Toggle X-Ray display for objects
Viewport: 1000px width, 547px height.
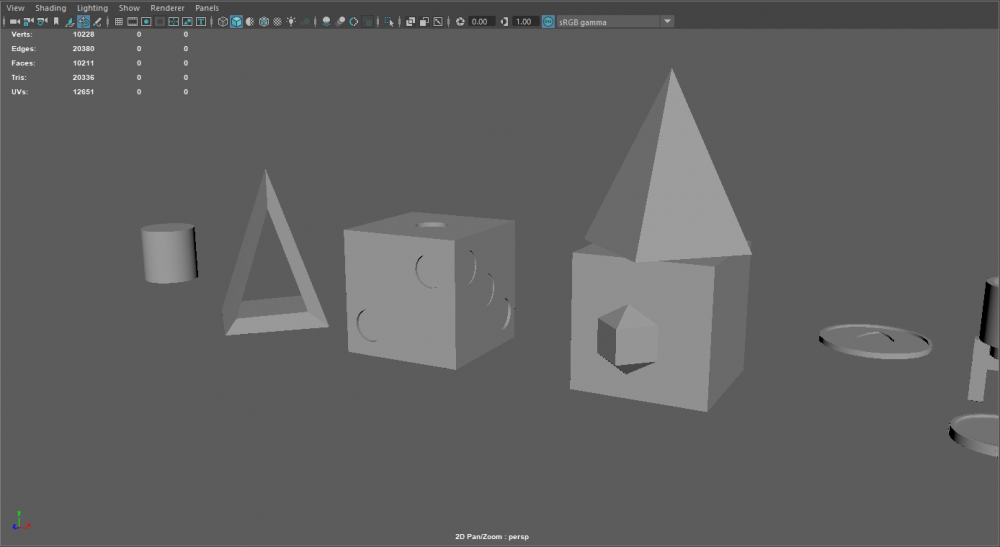pos(410,21)
